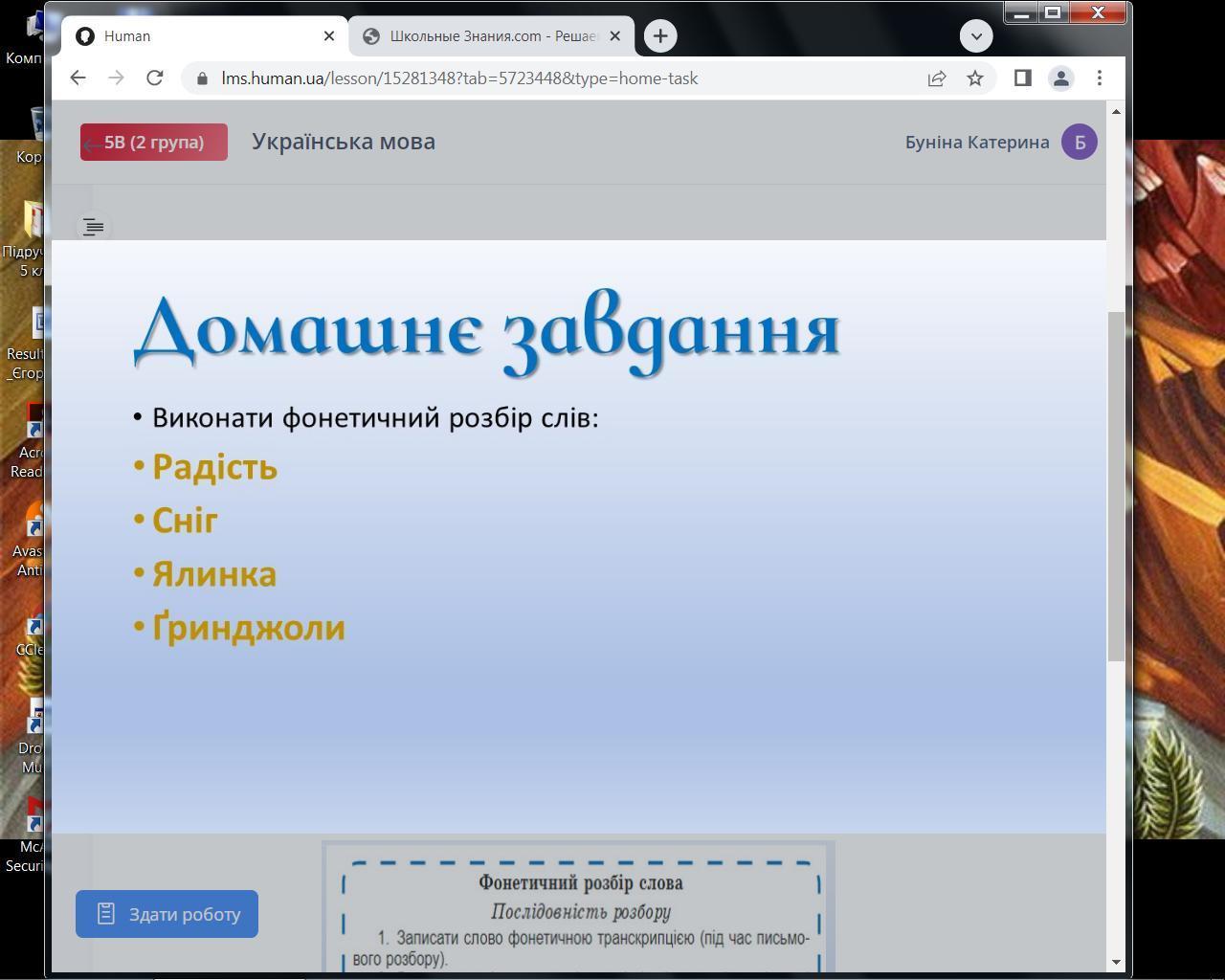Screen dimensions: 1225x980
Task: Go back to the previous page
Action: pos(78,78)
